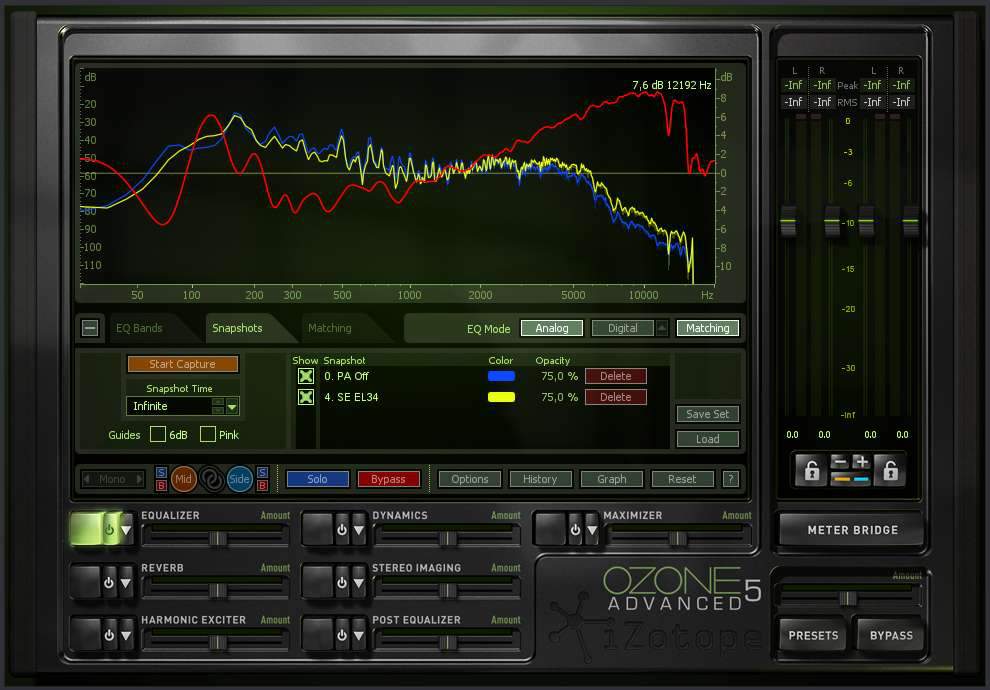
Task: Click the Side channel circle icon
Action: (240, 479)
